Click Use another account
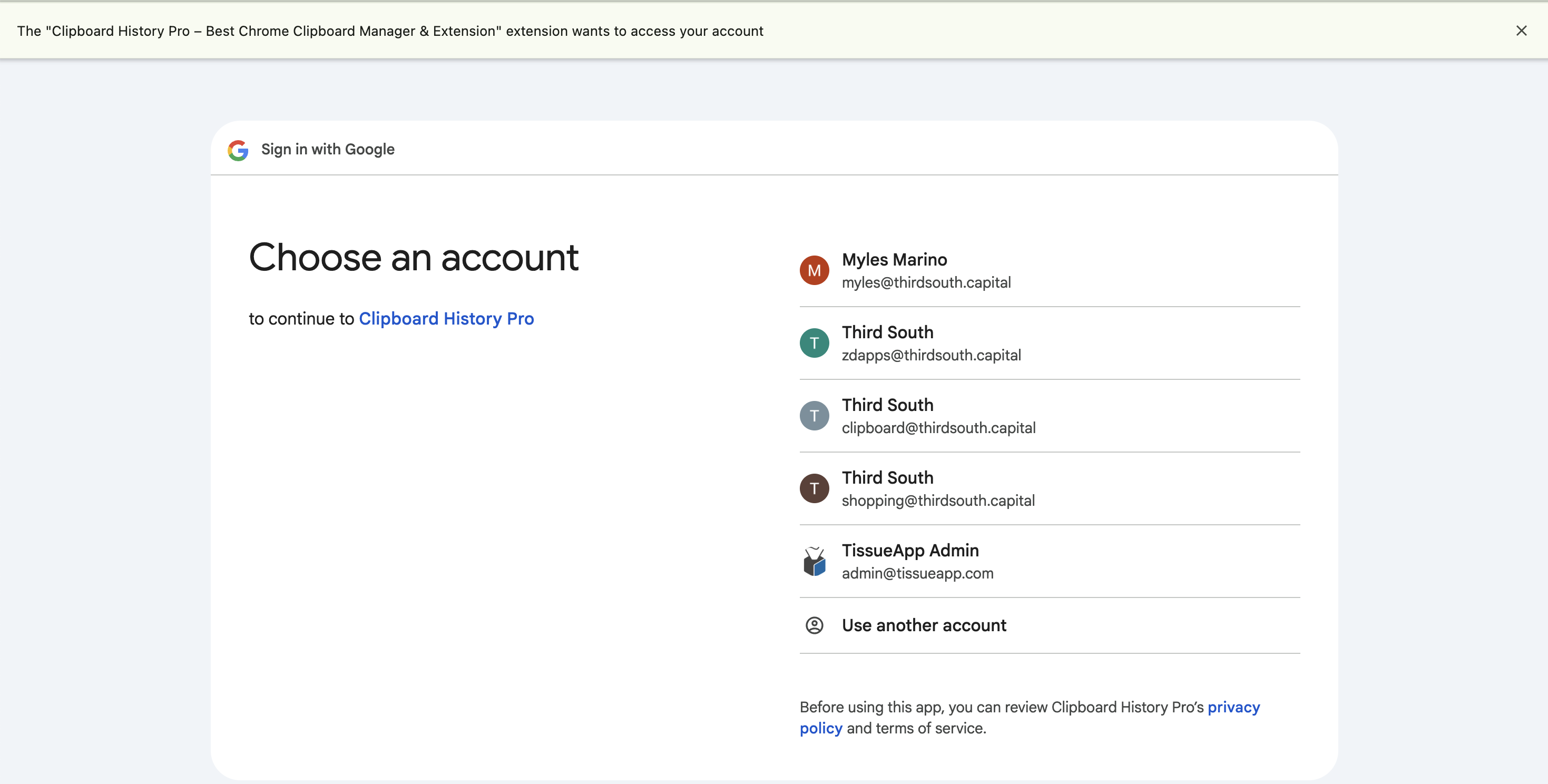1548x784 pixels. point(1049,625)
